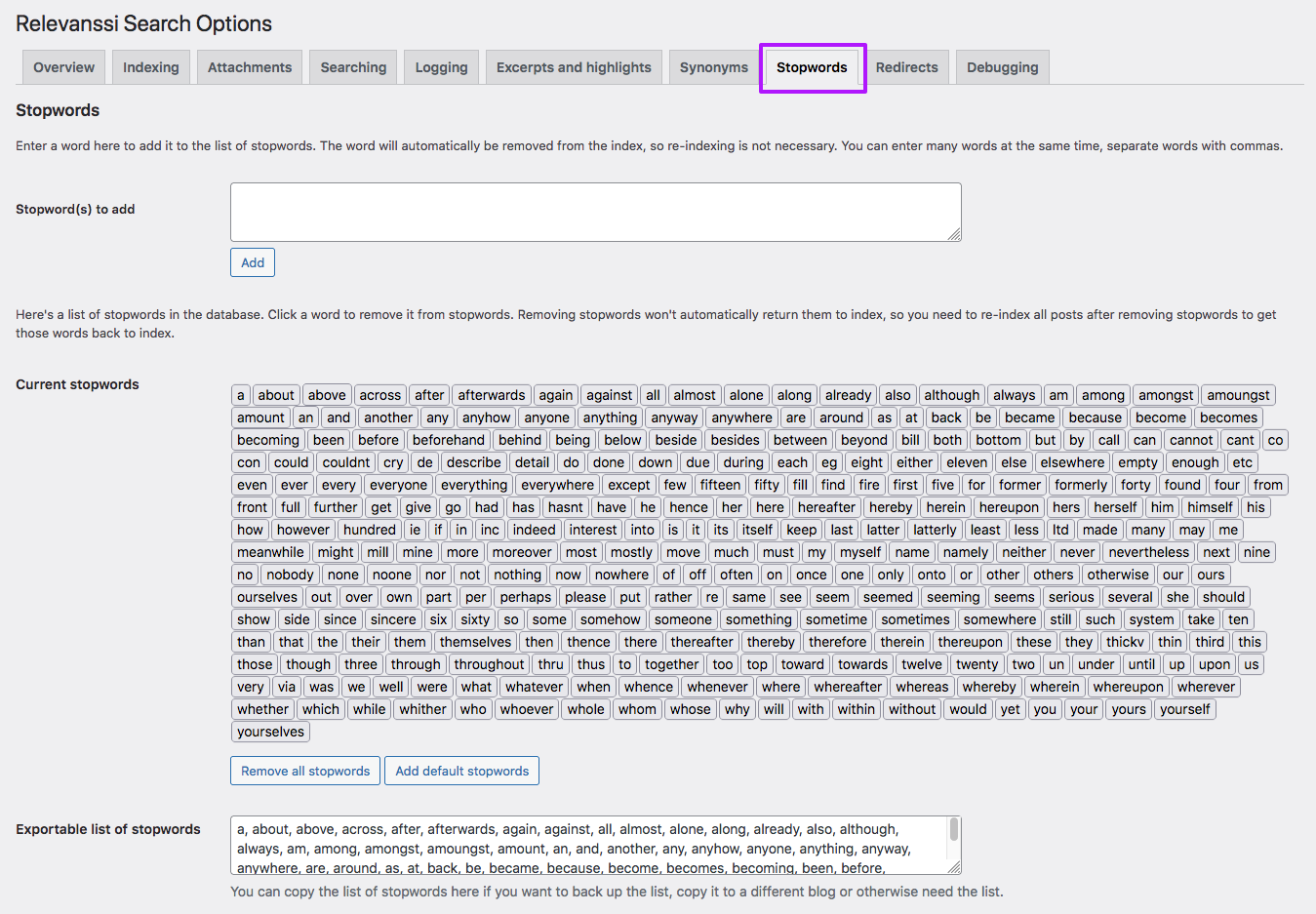Switch to the Synonyms tab

tap(714, 67)
